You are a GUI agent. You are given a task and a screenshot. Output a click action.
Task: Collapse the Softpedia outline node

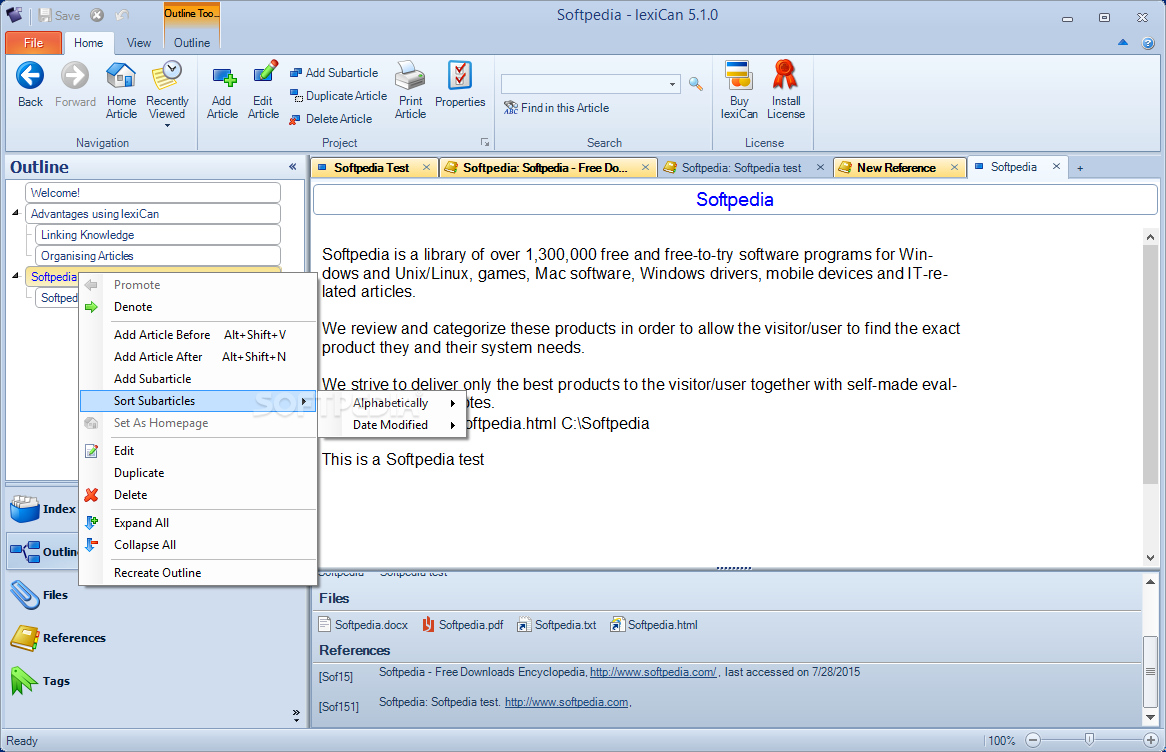pyautogui.click(x=16, y=276)
